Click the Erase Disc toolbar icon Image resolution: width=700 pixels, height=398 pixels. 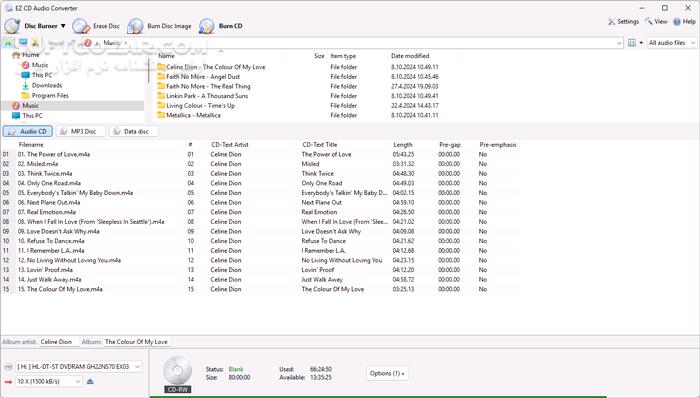click(x=81, y=26)
